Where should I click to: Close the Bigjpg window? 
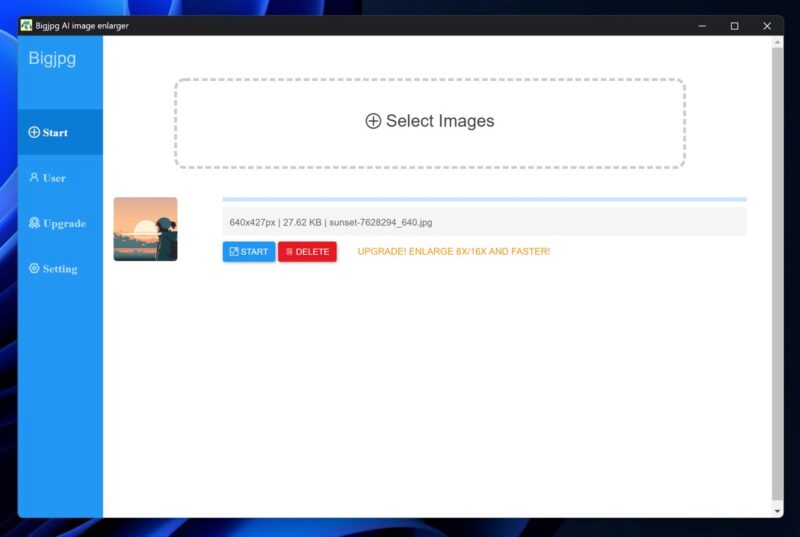(767, 26)
